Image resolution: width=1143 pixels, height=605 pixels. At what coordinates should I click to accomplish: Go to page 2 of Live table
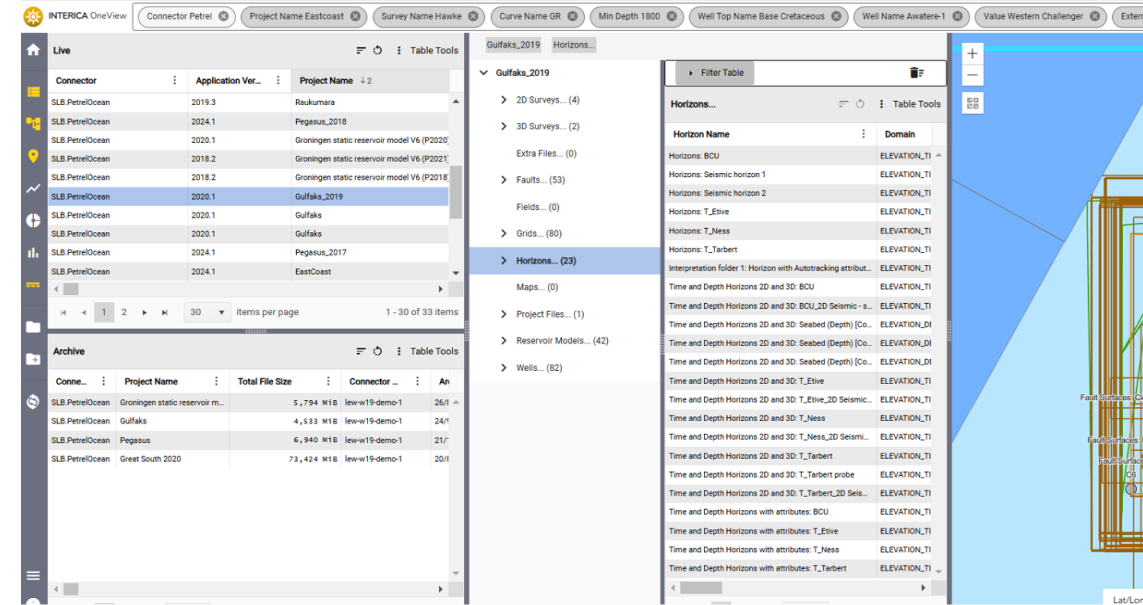[124, 313]
